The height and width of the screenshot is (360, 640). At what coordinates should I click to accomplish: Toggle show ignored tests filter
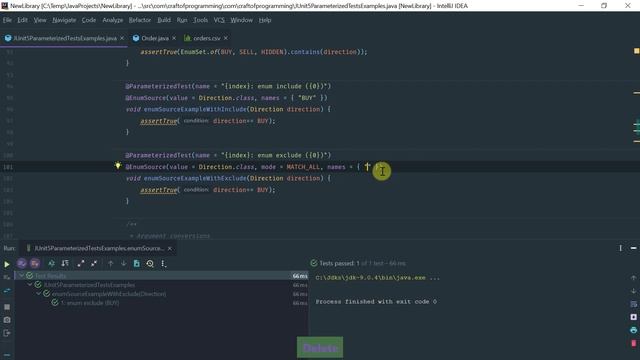click(x=35, y=264)
